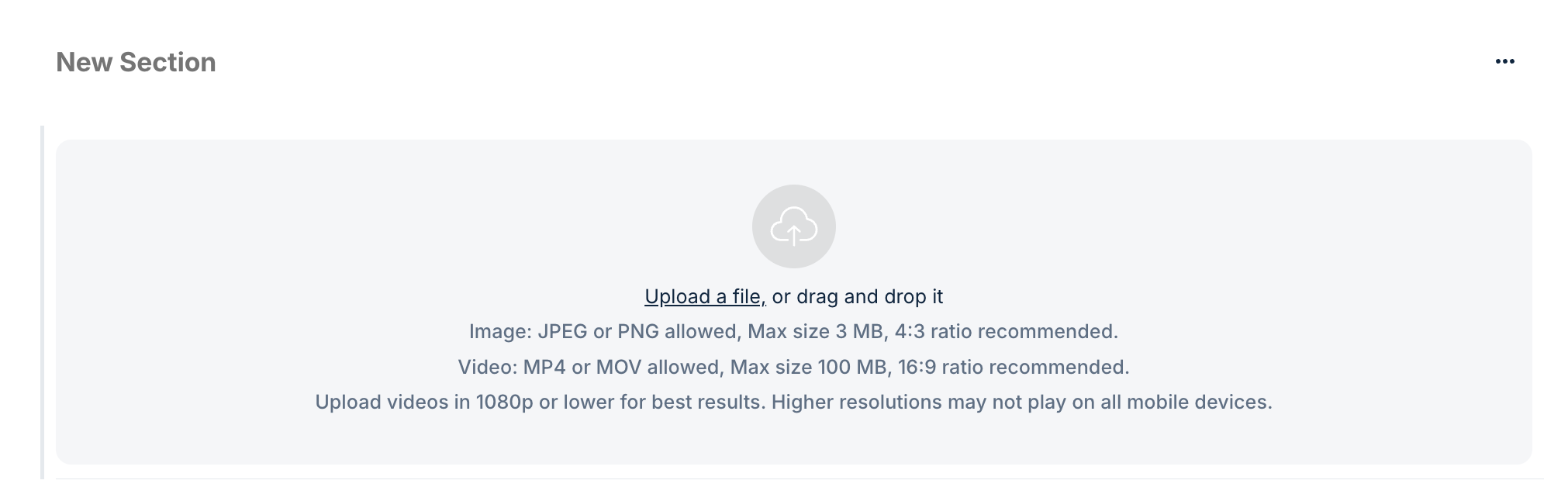
Task: Click the word "file" in the upload link
Action: point(746,296)
